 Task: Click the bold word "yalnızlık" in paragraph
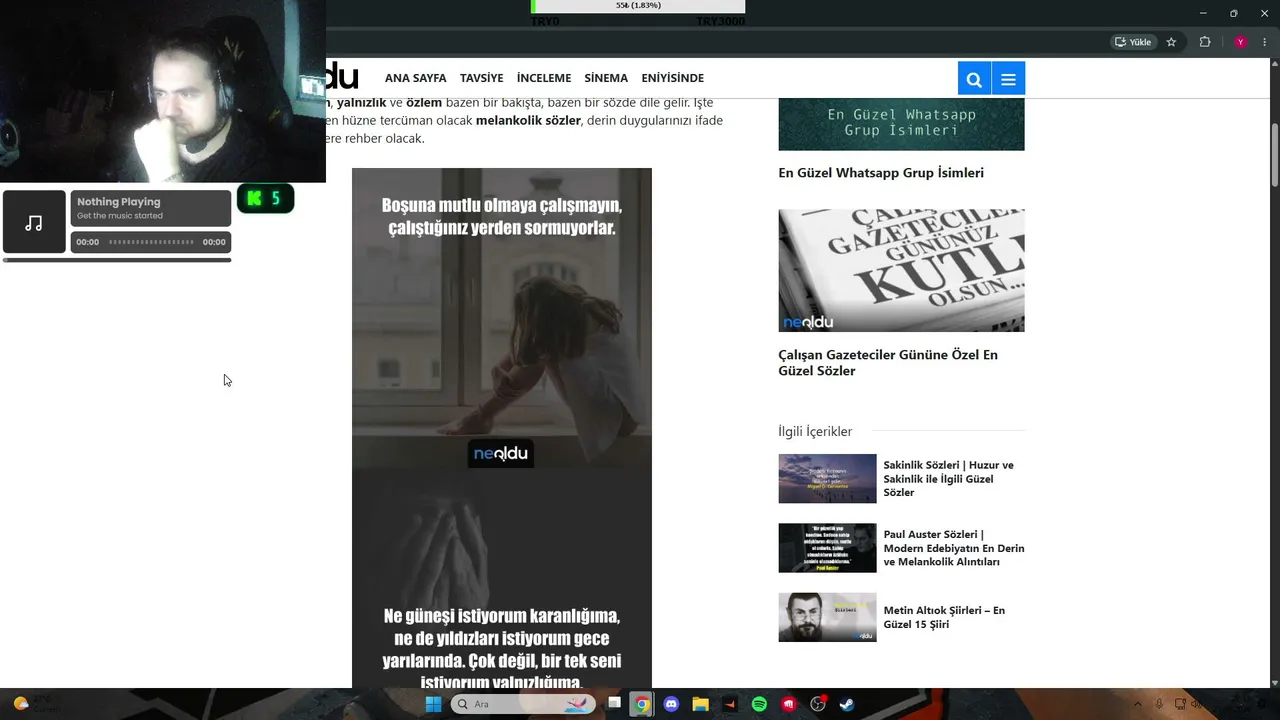click(361, 102)
